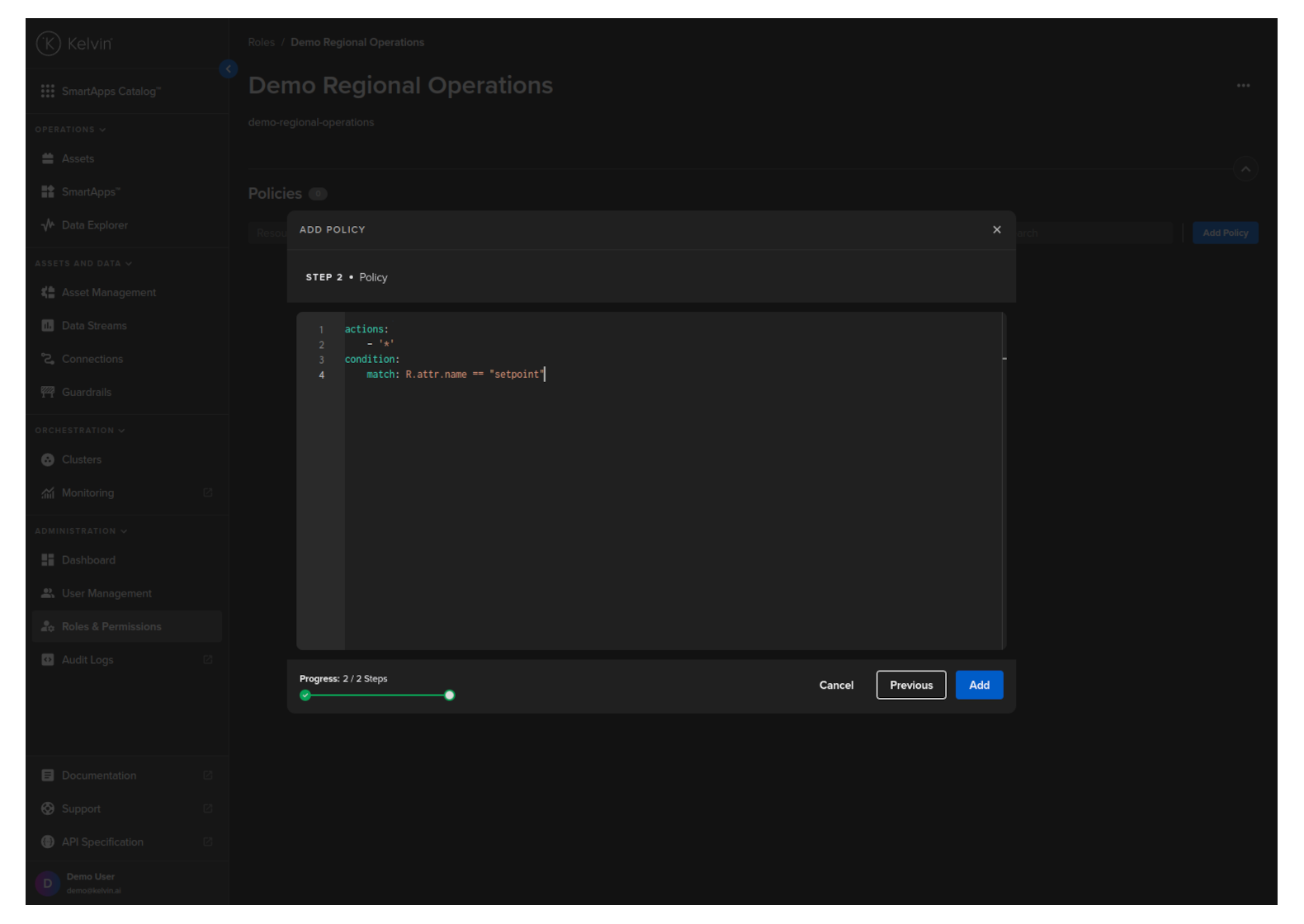
Task: Click the Previous button
Action: [911, 685]
